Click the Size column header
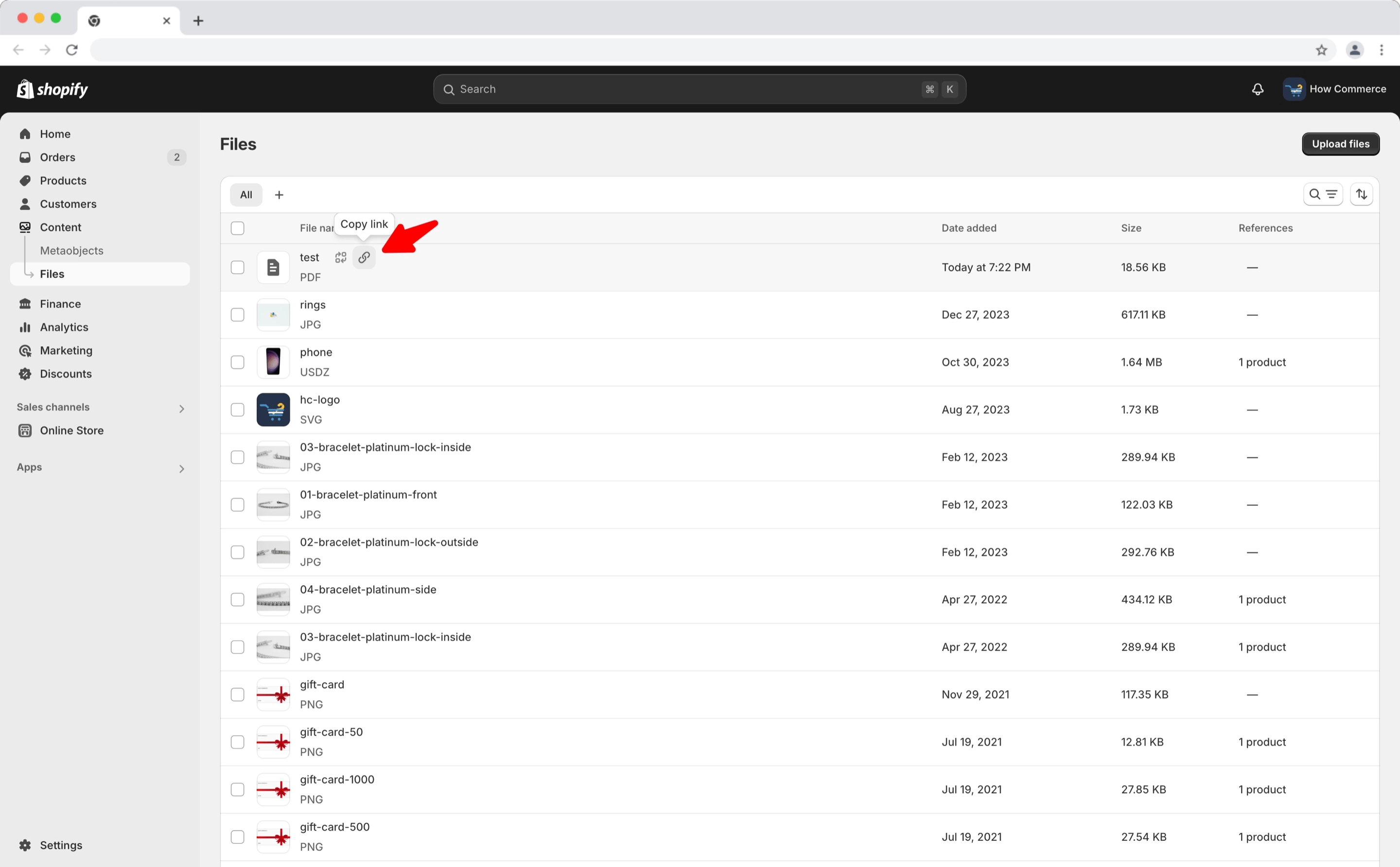The height and width of the screenshot is (867, 1400). [1131, 228]
